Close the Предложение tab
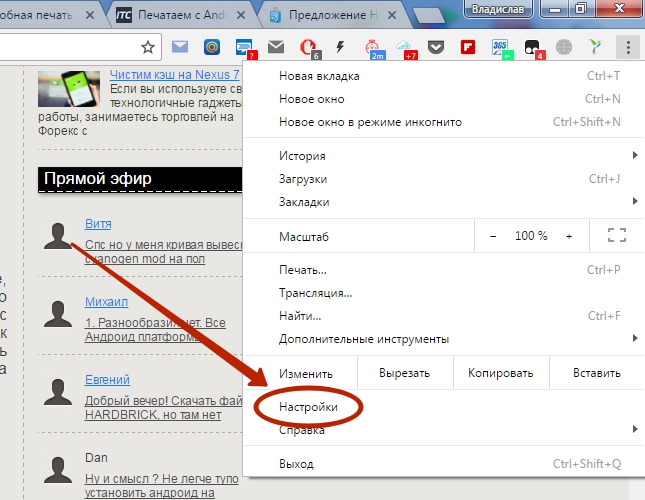Viewport: 645px width, 500px height. [392, 15]
